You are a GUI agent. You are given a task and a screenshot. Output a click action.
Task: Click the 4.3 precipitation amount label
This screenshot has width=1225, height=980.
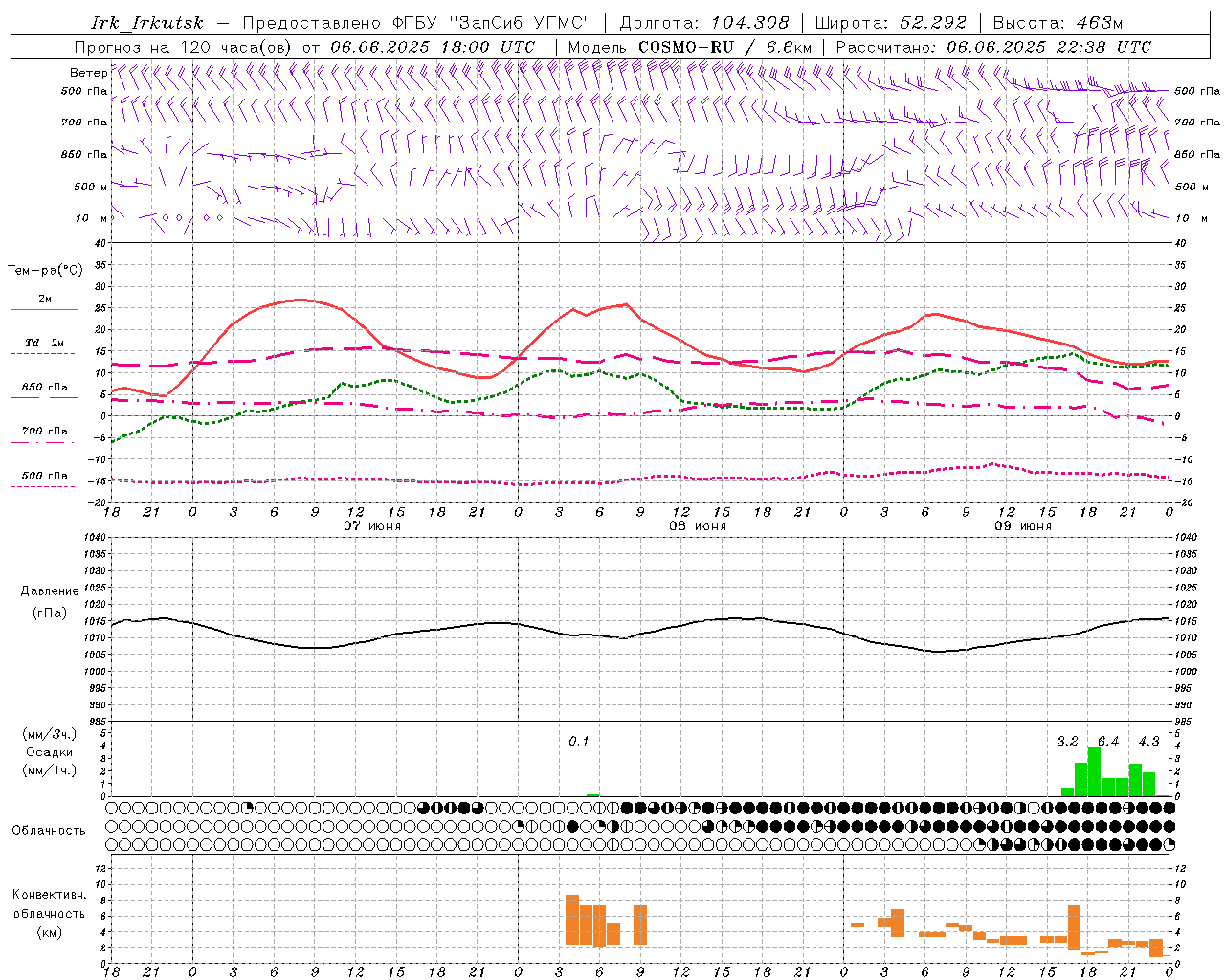pos(1148,742)
